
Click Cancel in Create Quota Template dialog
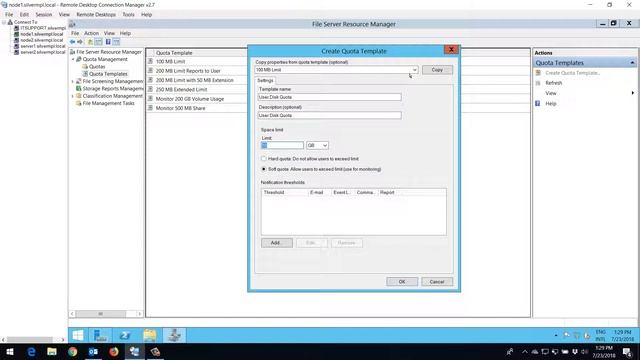click(437, 282)
